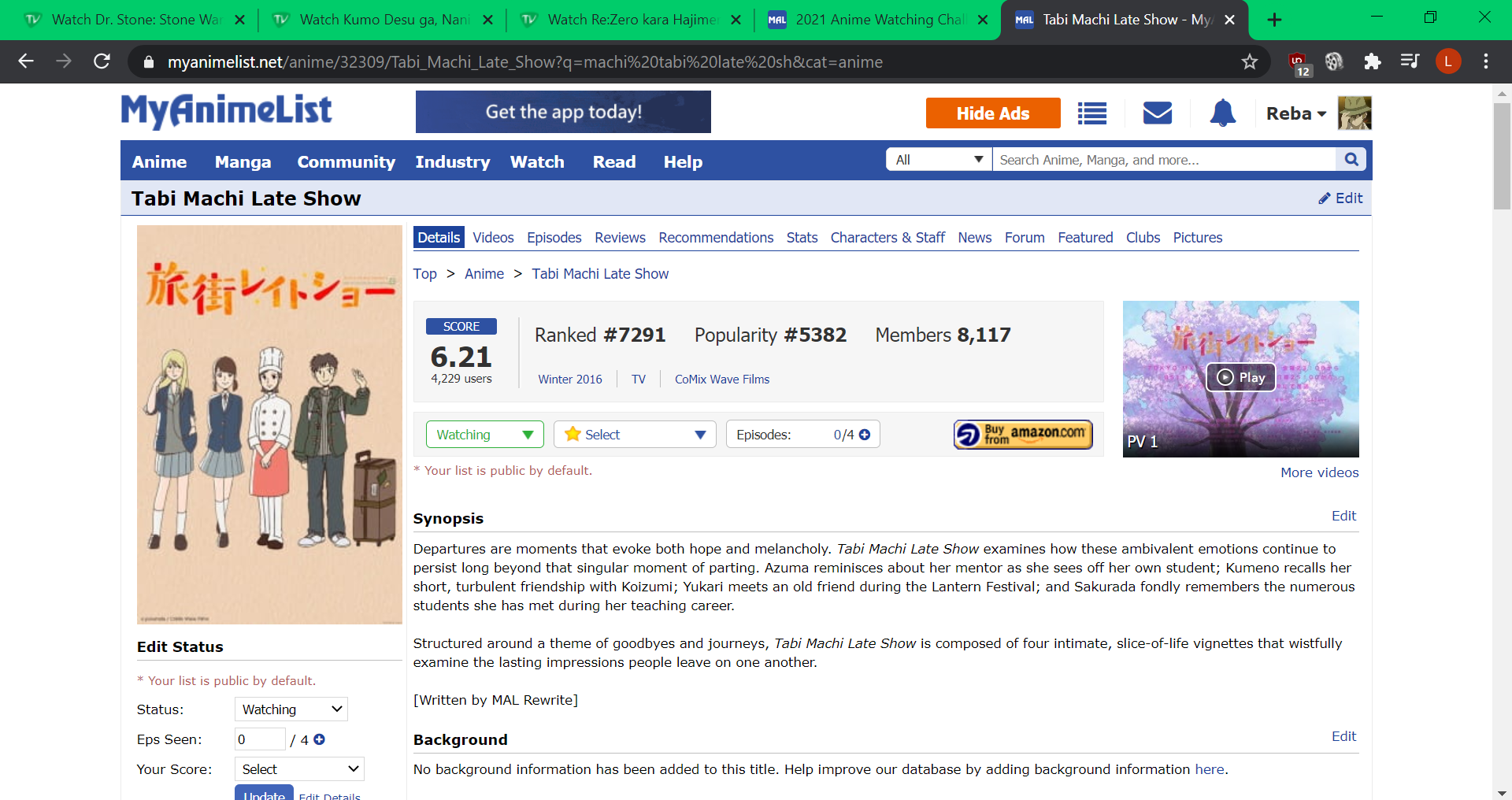Reload the current page
This screenshot has height=800, width=1512.
[102, 61]
